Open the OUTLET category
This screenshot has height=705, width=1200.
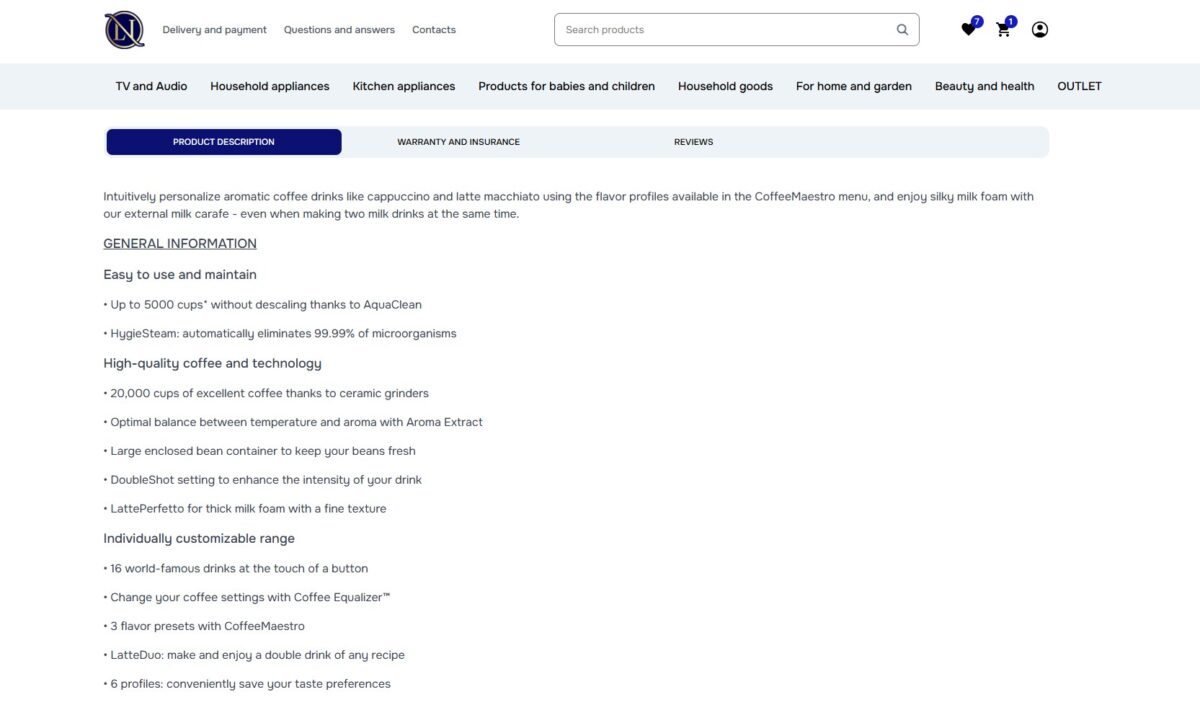tap(1079, 86)
